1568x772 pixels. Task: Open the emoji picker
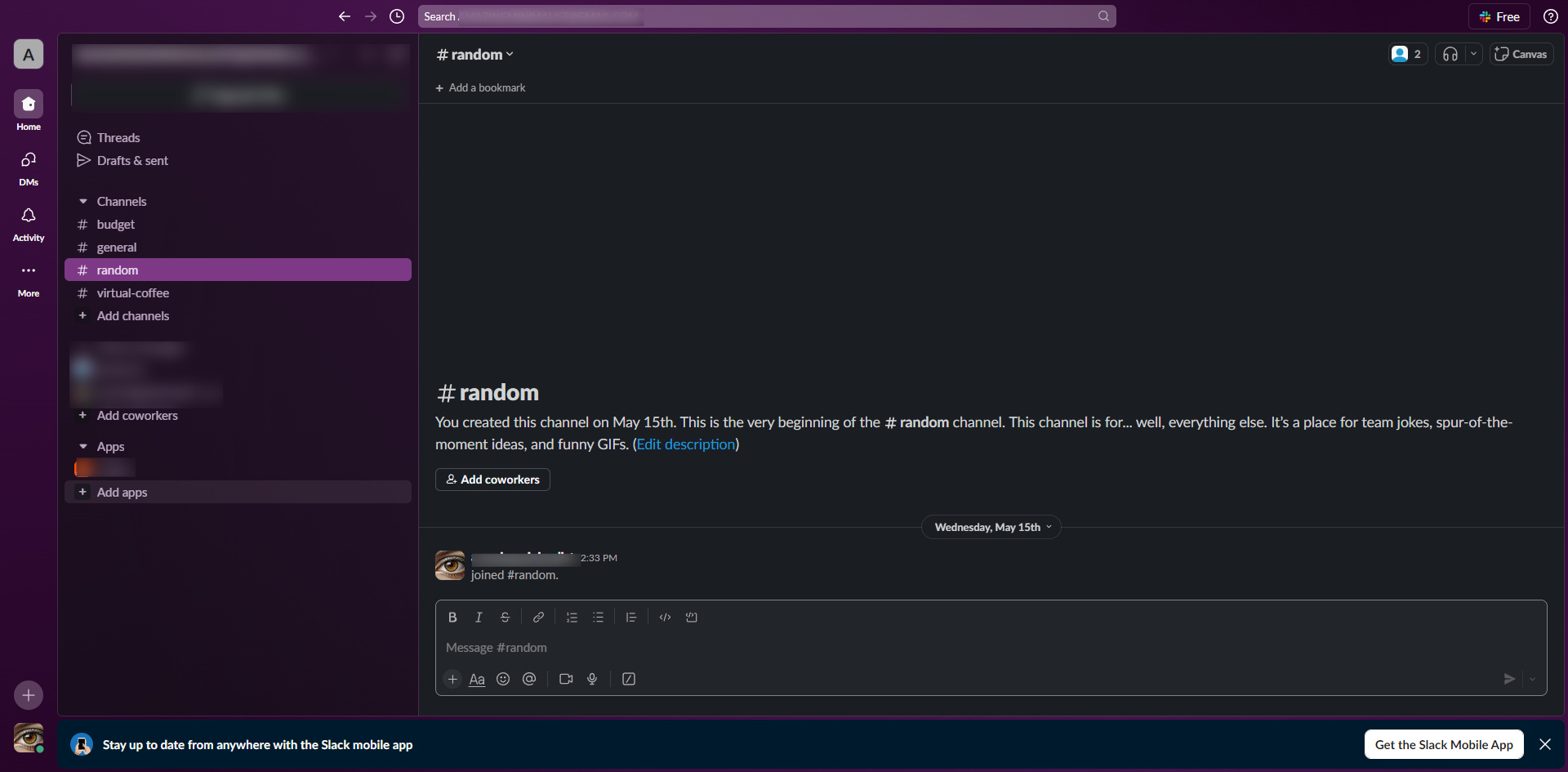coord(503,679)
